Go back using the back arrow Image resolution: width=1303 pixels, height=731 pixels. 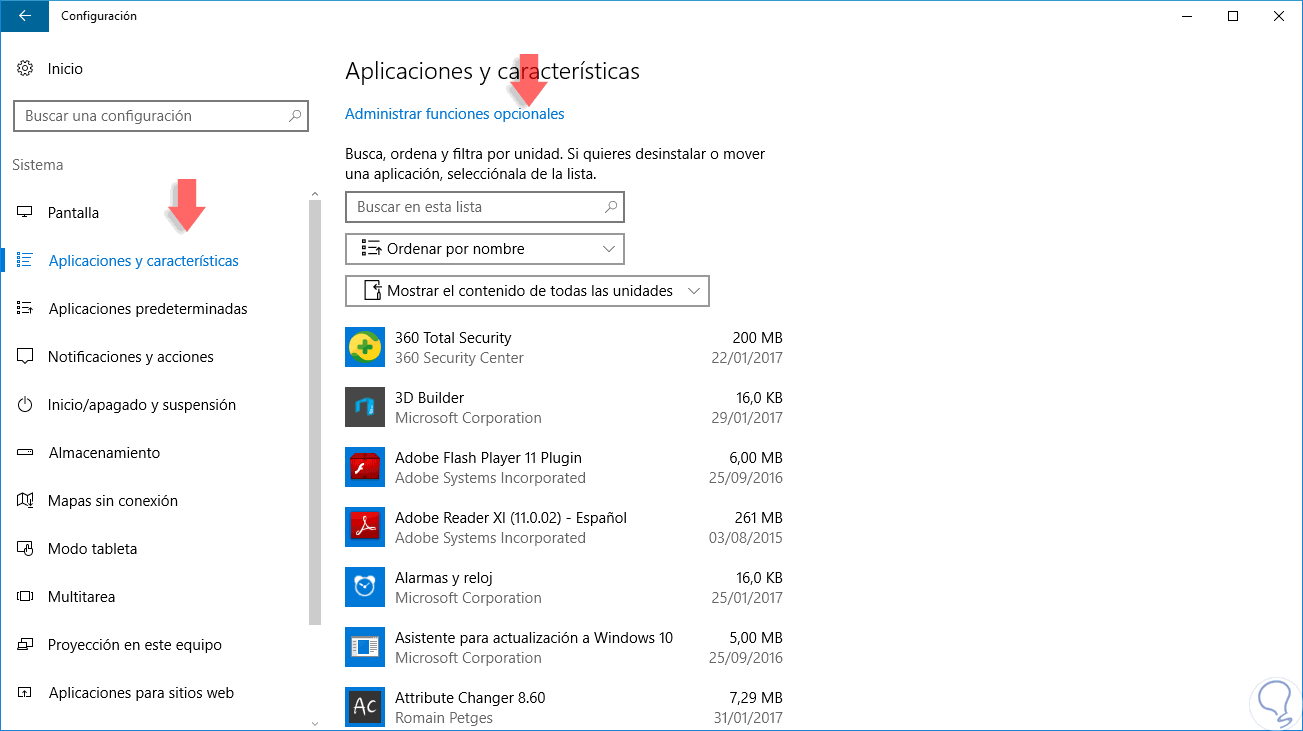25,16
